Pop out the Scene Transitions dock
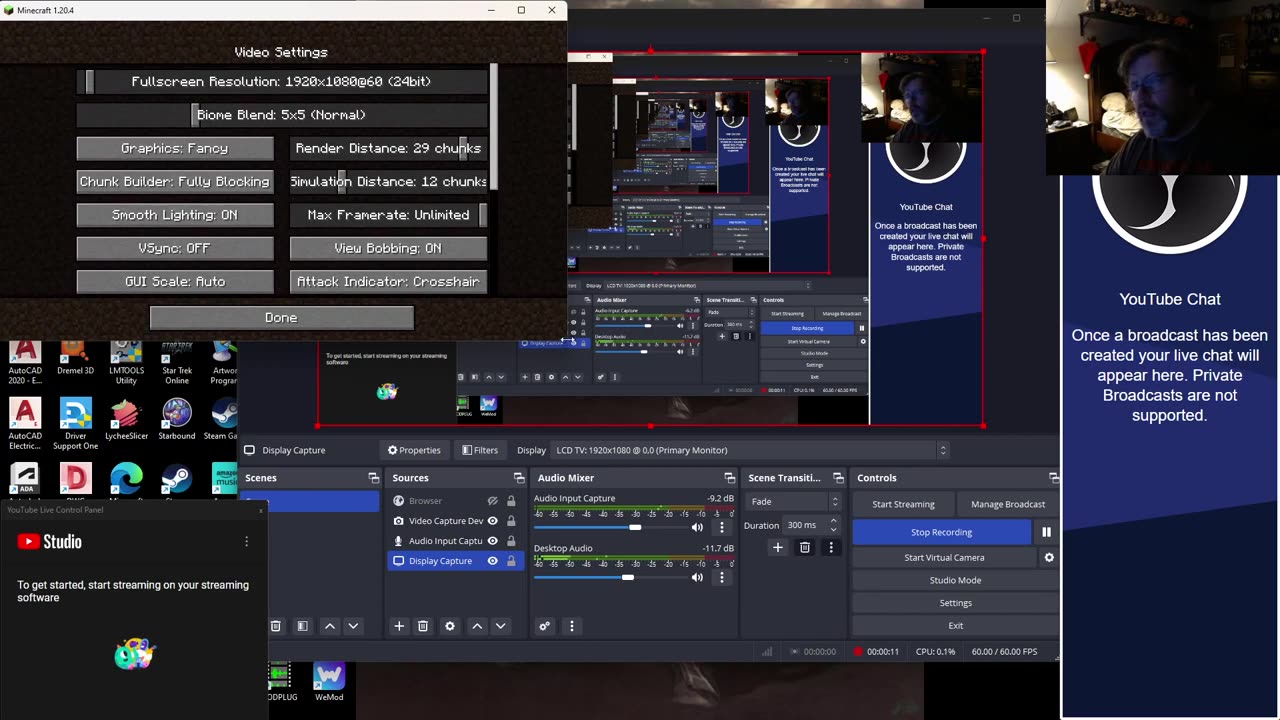Image resolution: width=1280 pixels, height=720 pixels. tap(838, 478)
